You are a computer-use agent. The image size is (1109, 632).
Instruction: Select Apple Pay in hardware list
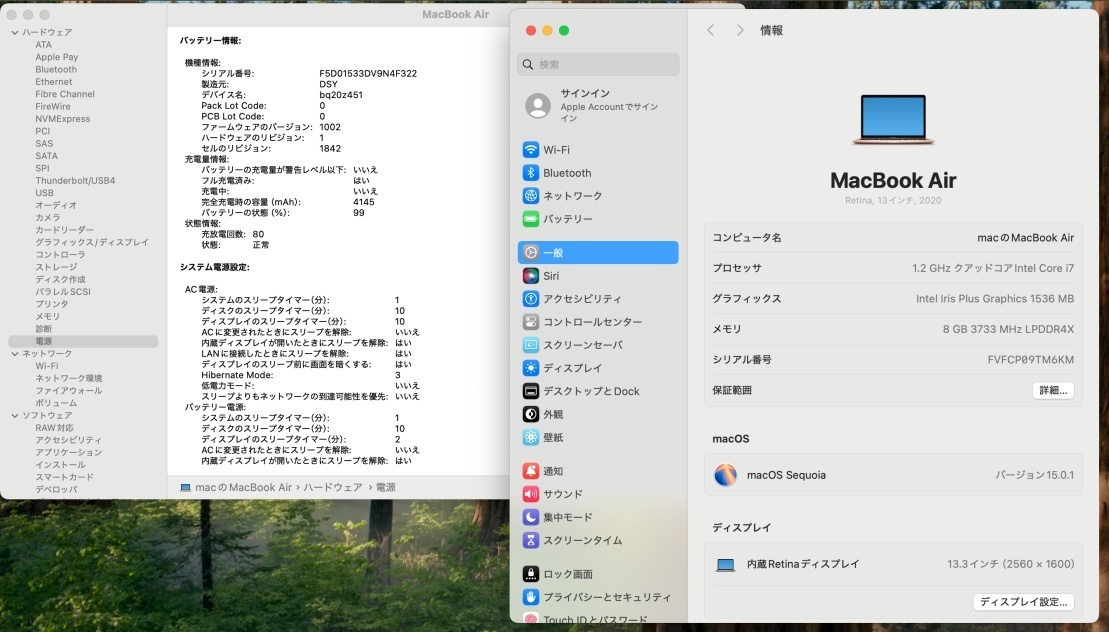click(57, 57)
